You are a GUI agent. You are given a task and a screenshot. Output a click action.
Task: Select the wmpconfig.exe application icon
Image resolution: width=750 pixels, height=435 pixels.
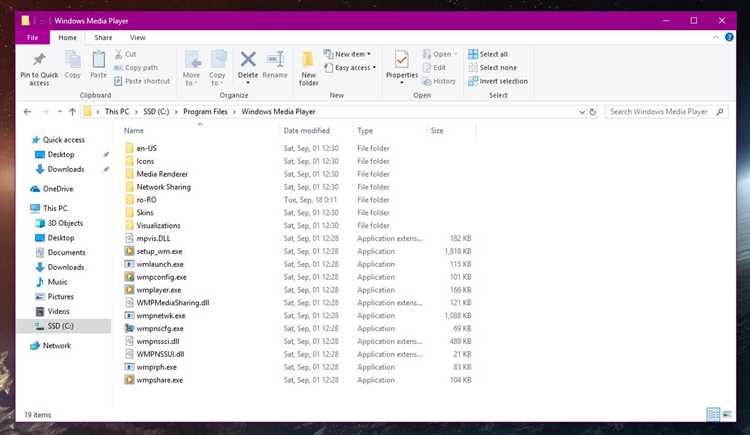click(x=129, y=277)
